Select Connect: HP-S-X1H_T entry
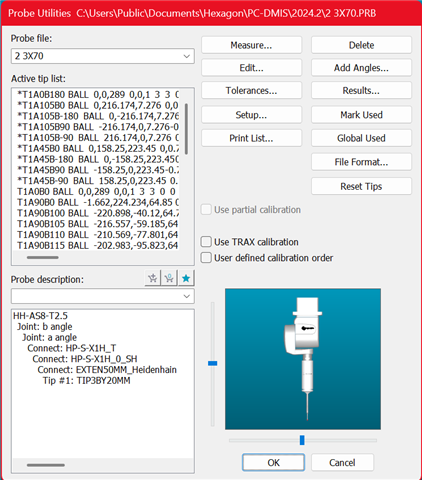 [x=72, y=348]
